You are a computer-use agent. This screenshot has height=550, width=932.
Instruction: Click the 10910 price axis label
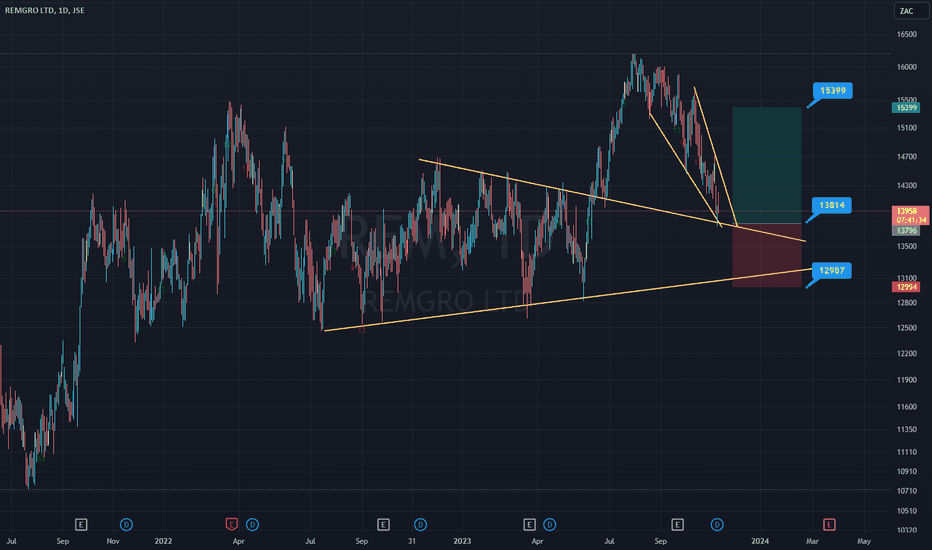click(x=906, y=472)
